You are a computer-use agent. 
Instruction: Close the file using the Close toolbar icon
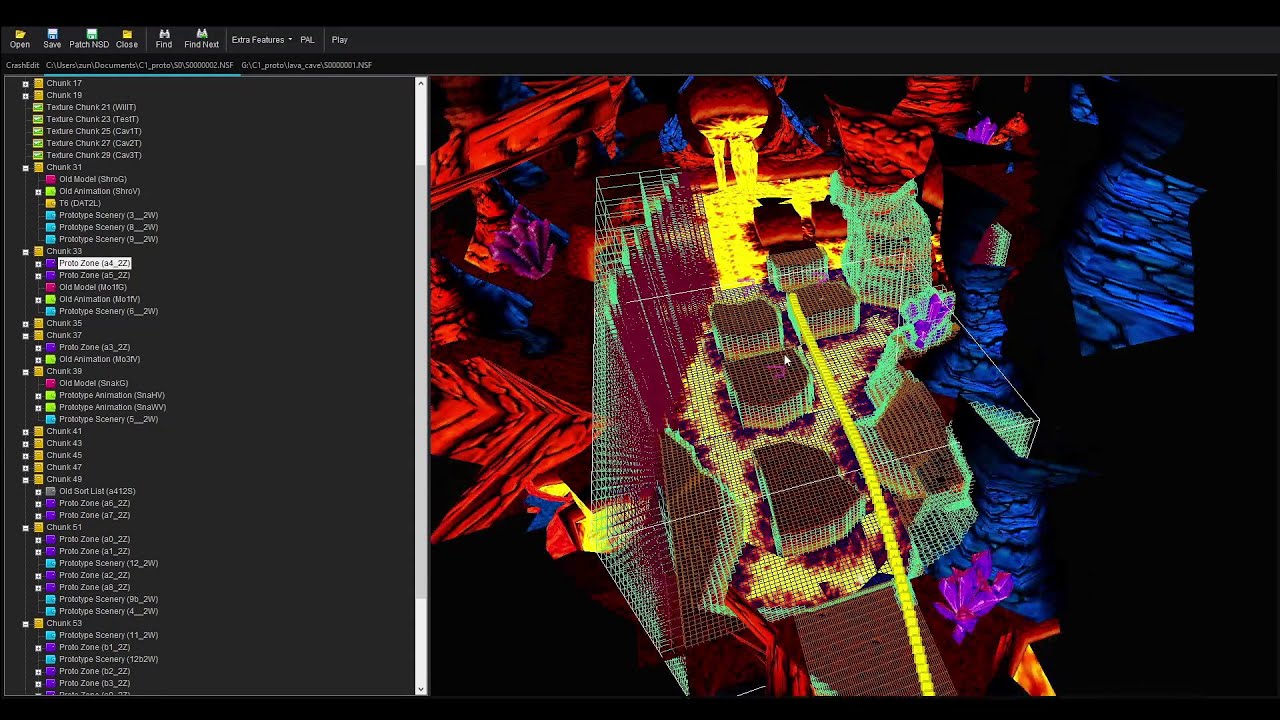127,39
